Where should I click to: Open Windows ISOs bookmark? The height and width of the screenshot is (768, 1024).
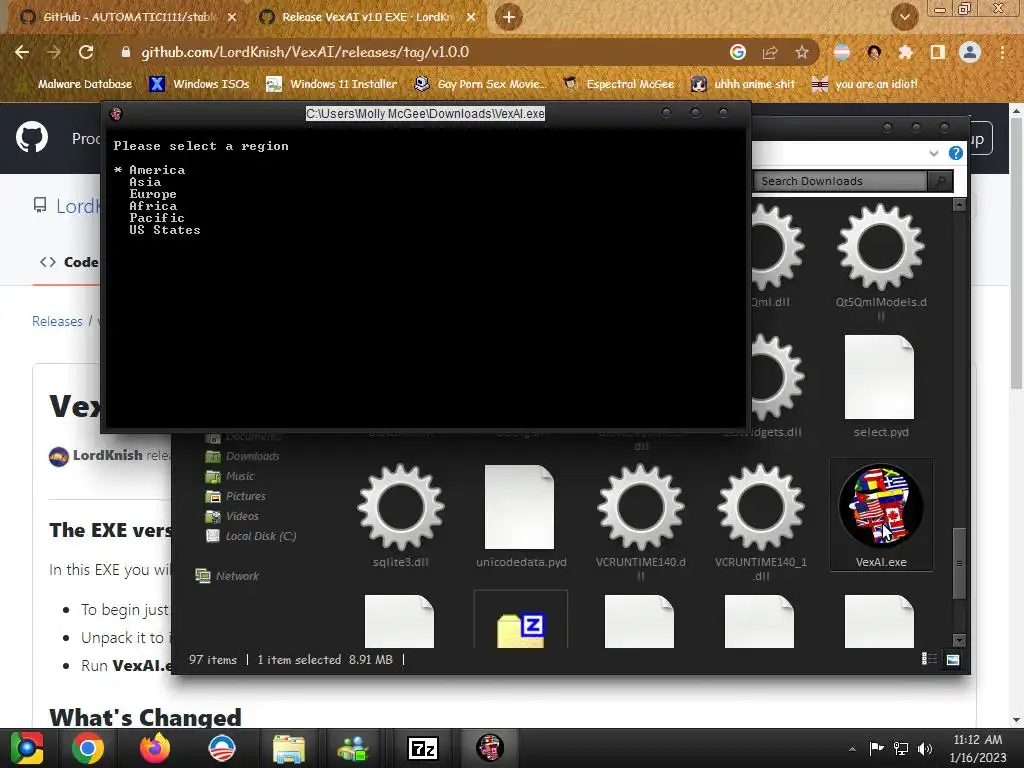pos(199,84)
